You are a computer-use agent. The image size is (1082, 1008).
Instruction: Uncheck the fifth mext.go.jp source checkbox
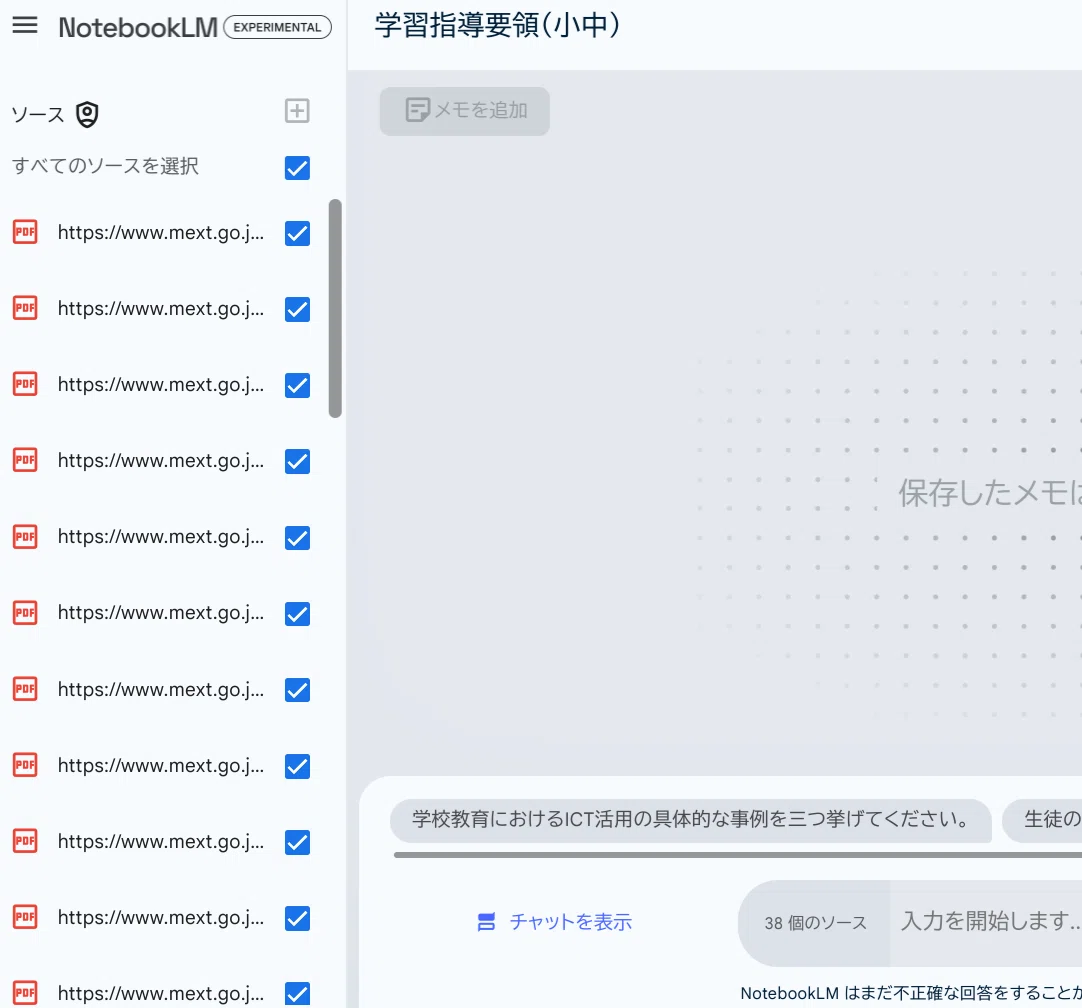297,537
